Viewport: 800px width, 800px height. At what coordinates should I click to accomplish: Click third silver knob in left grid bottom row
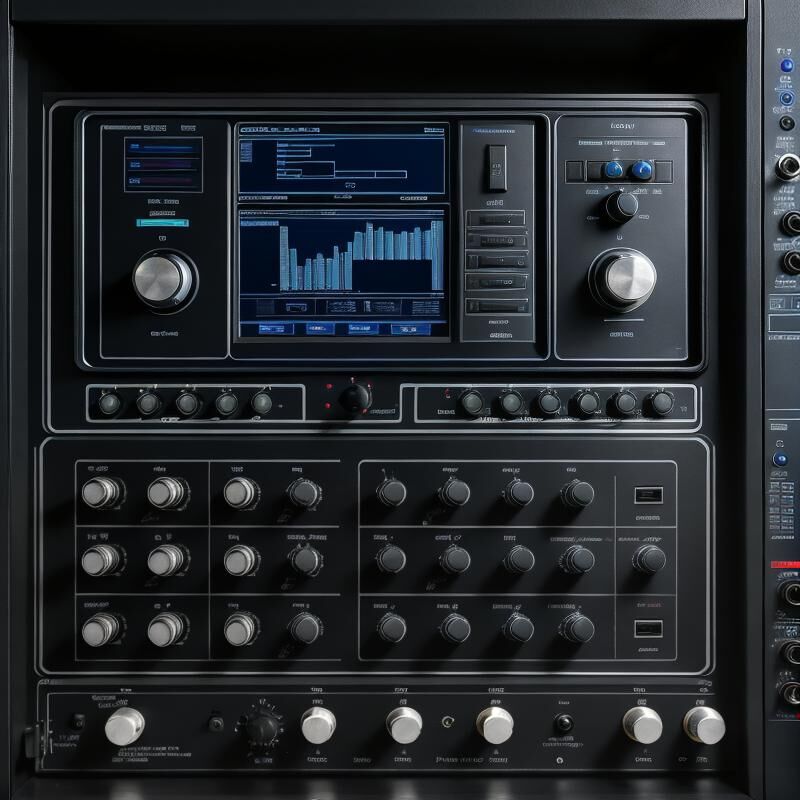click(x=241, y=629)
